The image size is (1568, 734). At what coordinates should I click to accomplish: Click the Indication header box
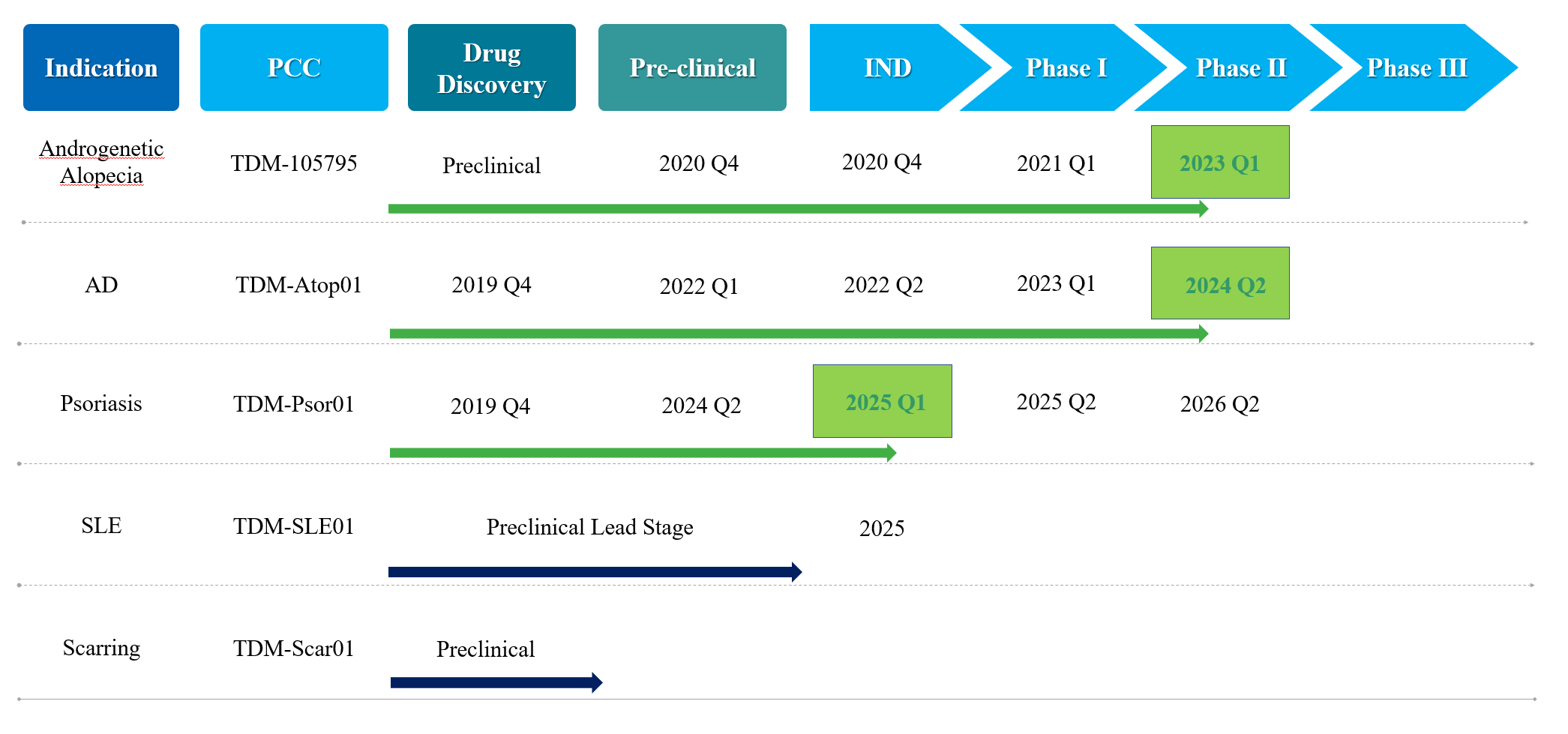[101, 67]
